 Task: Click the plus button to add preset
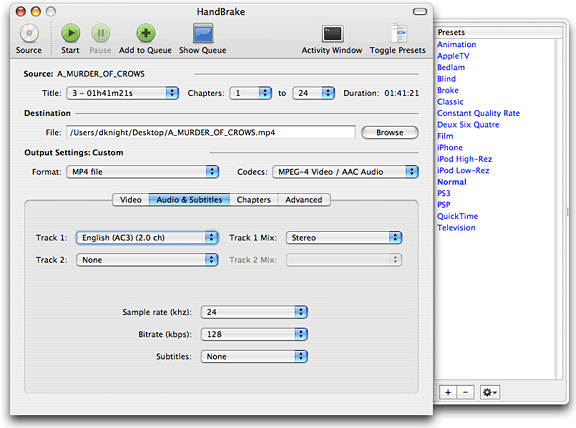(448, 392)
